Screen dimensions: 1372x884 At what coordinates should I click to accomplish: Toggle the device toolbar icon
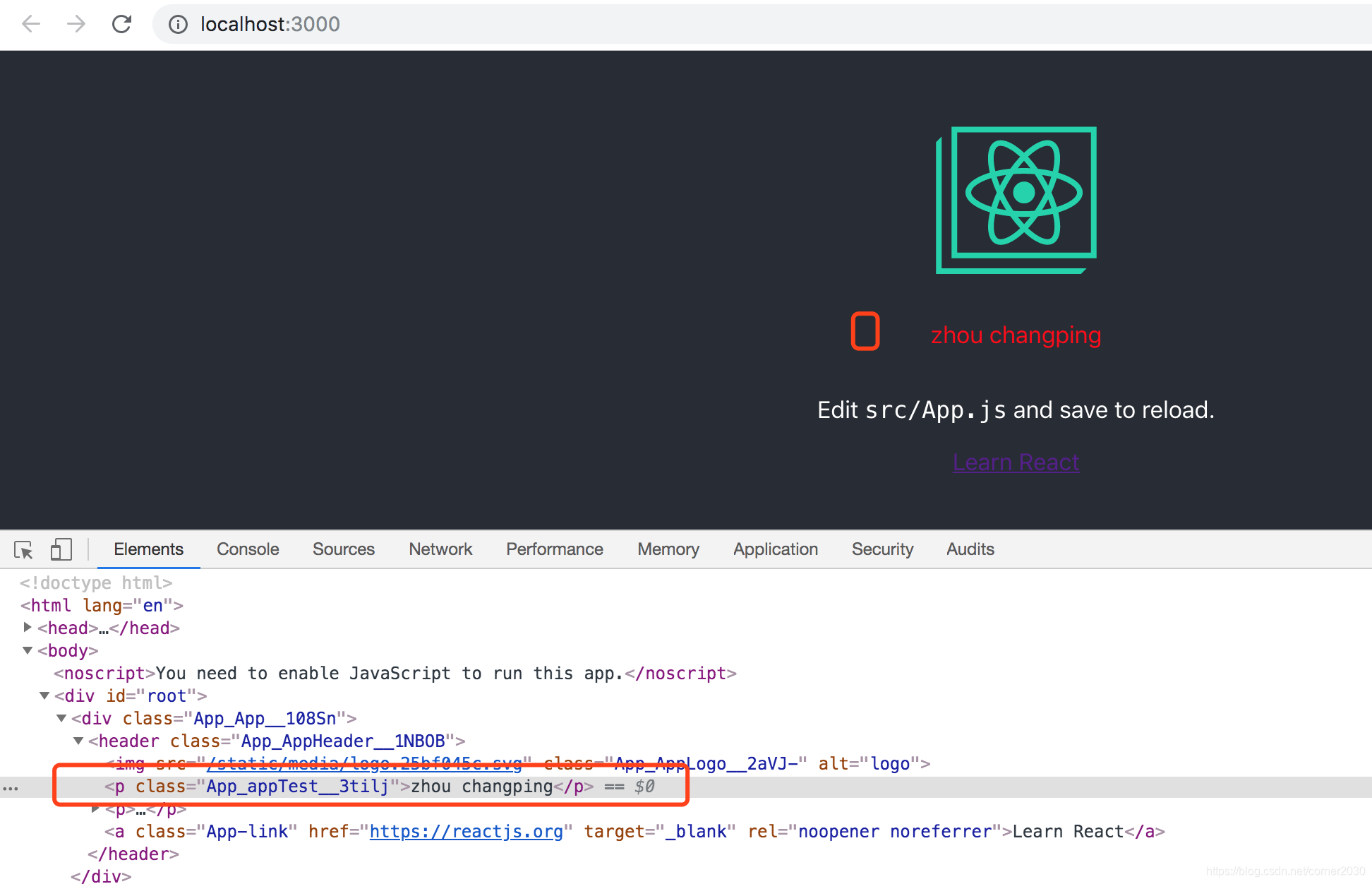click(x=61, y=549)
